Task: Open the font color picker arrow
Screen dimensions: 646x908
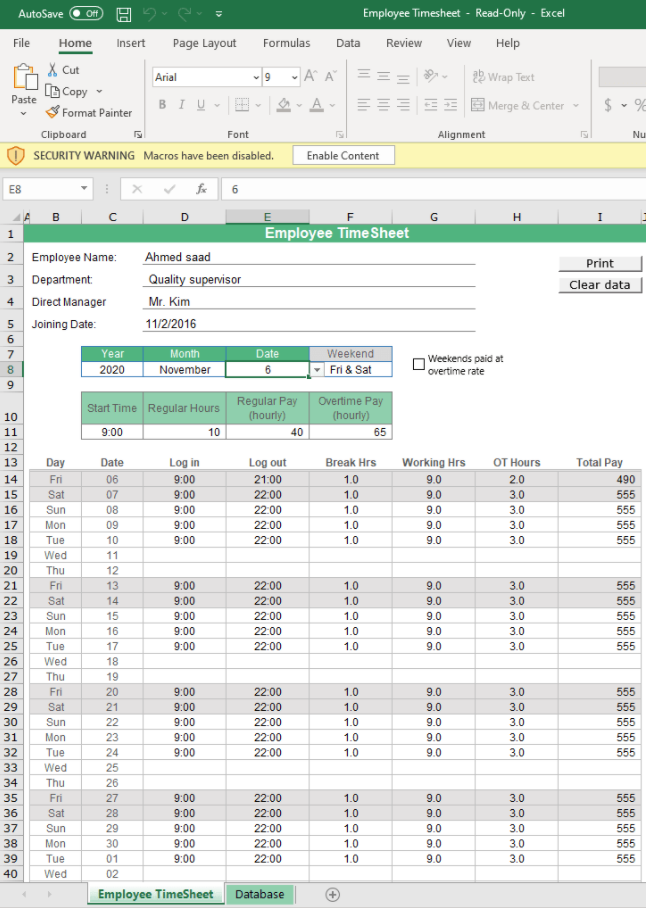Action: tap(334, 105)
